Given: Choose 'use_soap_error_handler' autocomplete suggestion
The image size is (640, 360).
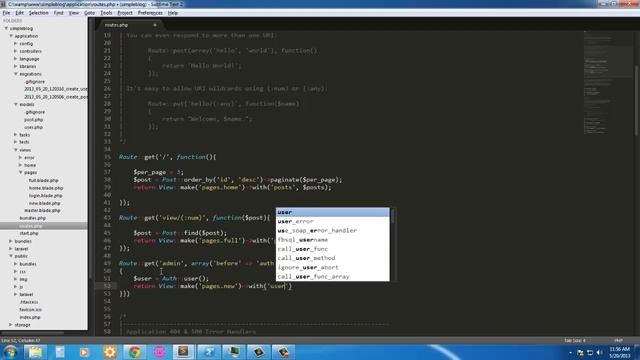Looking at the screenshot, I should [333, 231].
